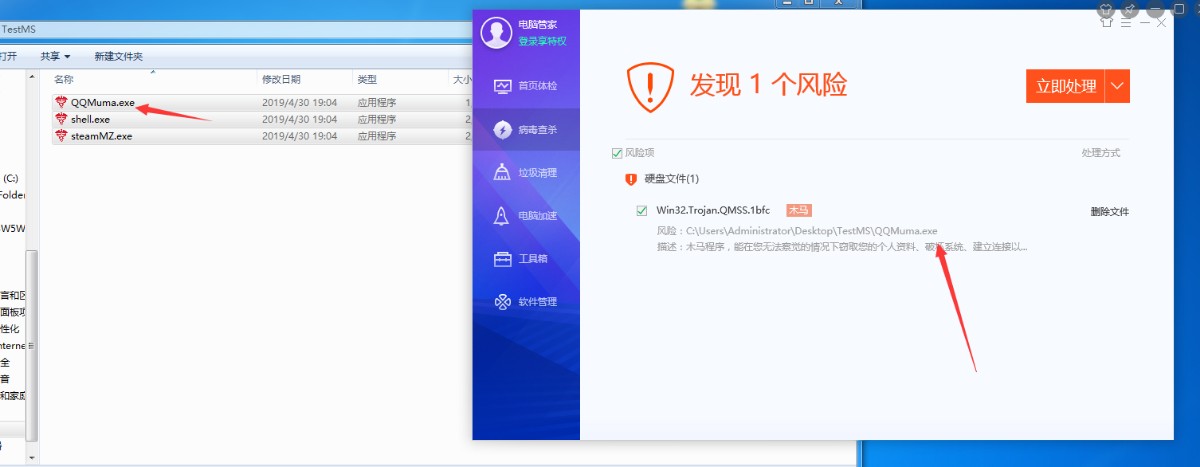This screenshot has height=467, width=1200.
Task: Click the 登录享特权 login link
Action: tap(542, 41)
